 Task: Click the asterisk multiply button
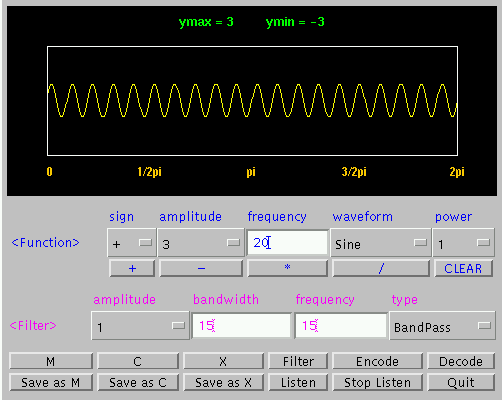pos(287,268)
